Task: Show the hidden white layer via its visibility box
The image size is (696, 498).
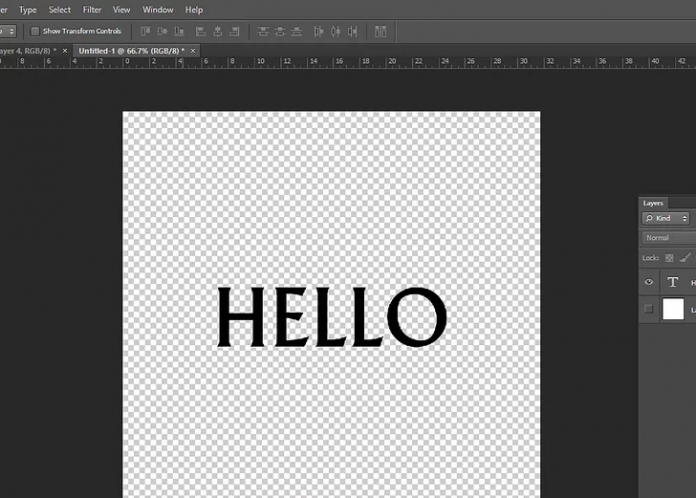Action: 648,309
